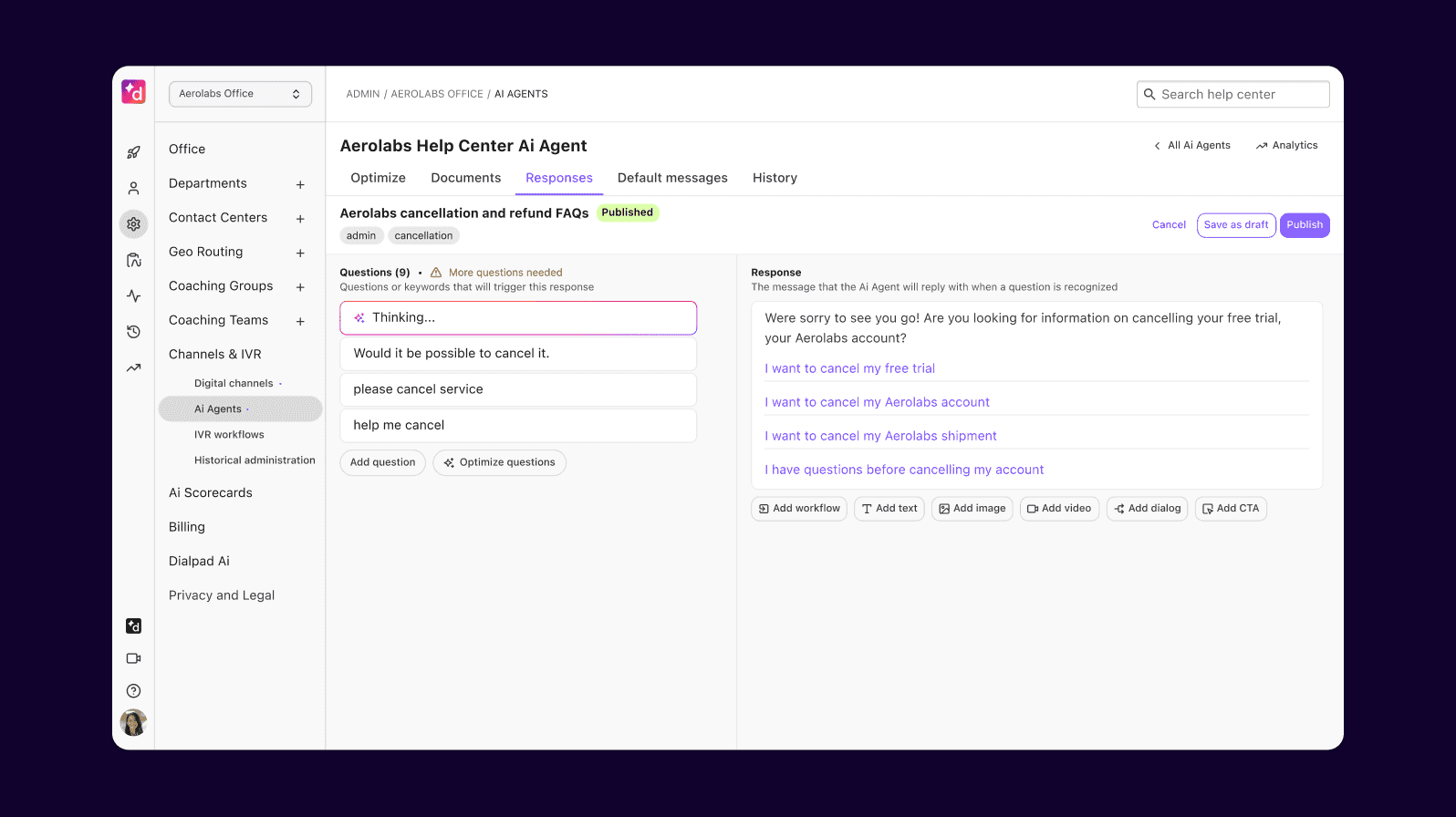This screenshot has height=817, width=1456.
Task: Expand the Departments plus button
Action: [300, 185]
